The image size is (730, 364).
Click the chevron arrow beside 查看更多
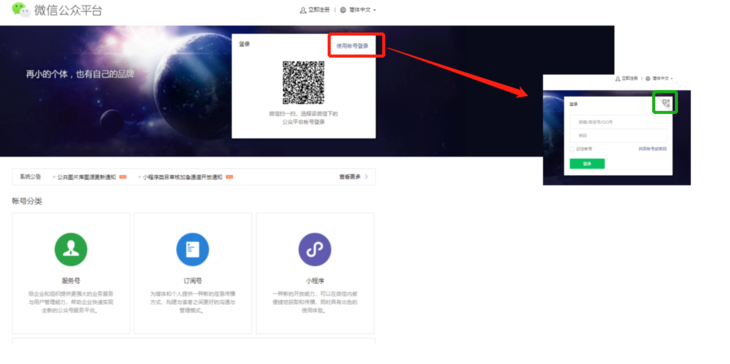pyautogui.click(x=366, y=177)
